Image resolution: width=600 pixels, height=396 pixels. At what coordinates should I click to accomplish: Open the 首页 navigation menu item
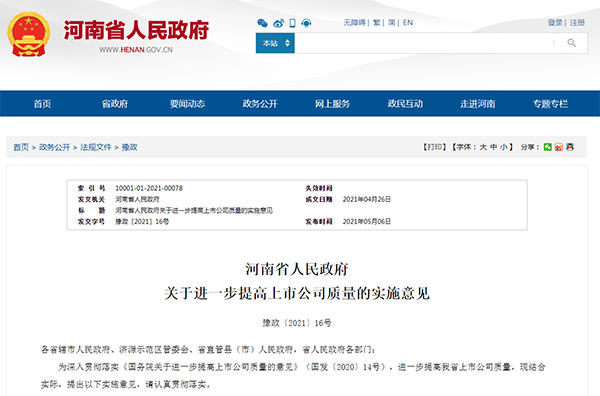42,104
